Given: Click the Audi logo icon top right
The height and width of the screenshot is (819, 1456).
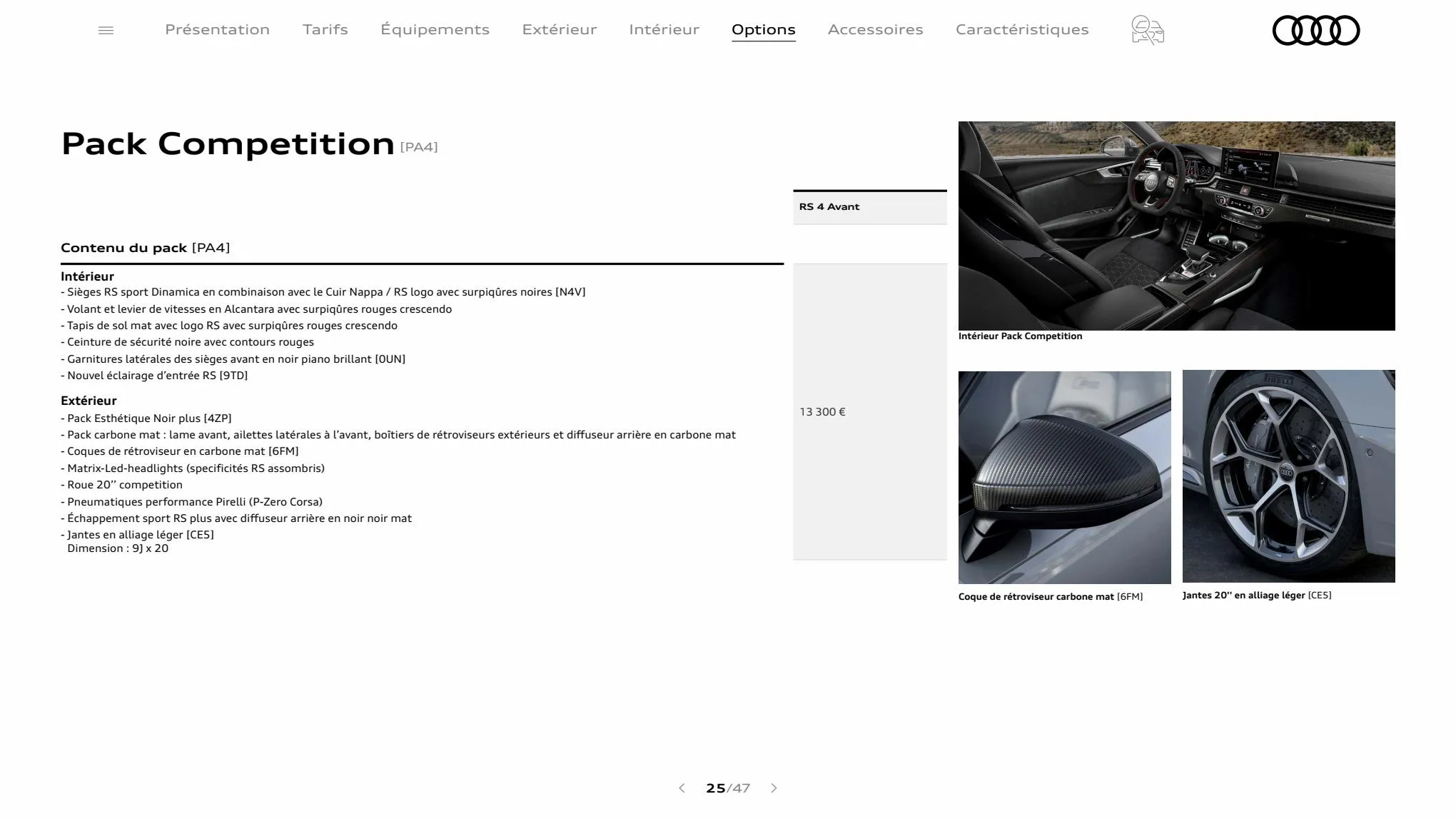Looking at the screenshot, I should 1316,30.
